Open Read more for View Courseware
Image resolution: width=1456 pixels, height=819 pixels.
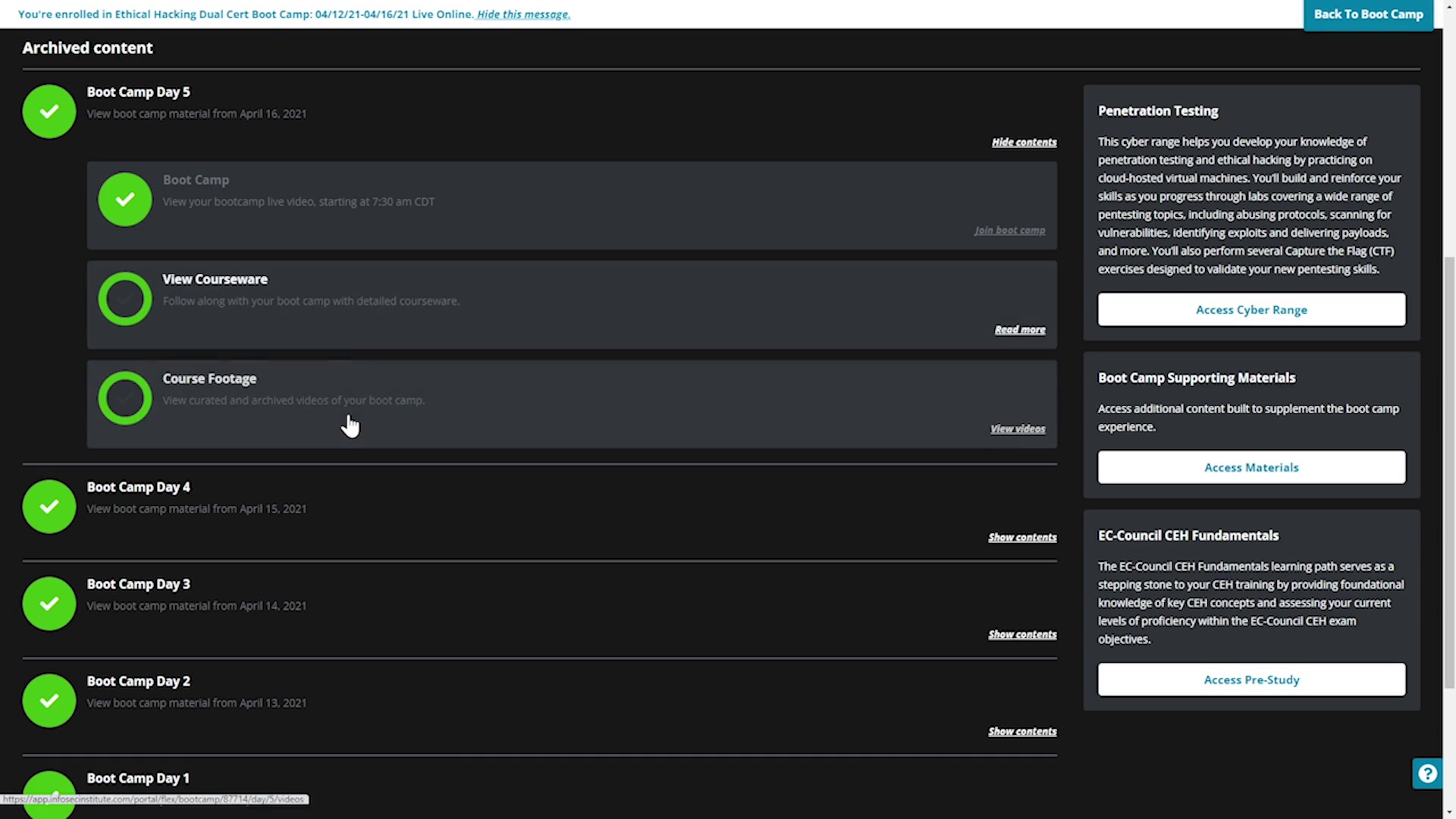1020,330
